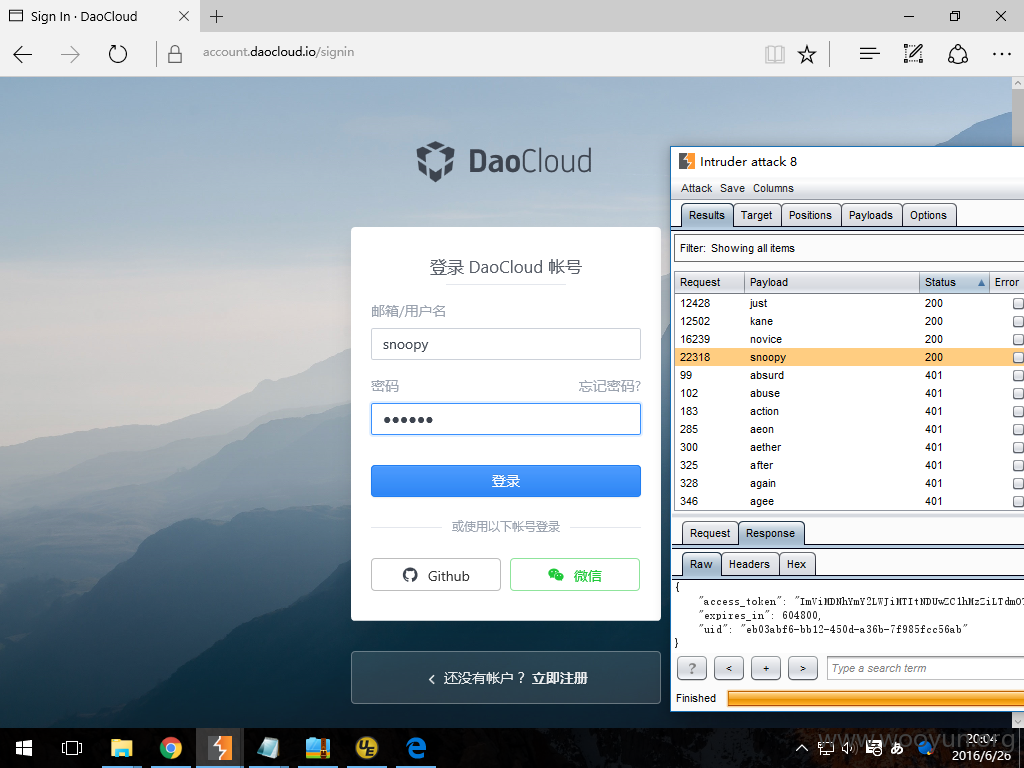Open WinRAR archive taskbar icon
This screenshot has height=768, width=1024.
(x=317, y=748)
